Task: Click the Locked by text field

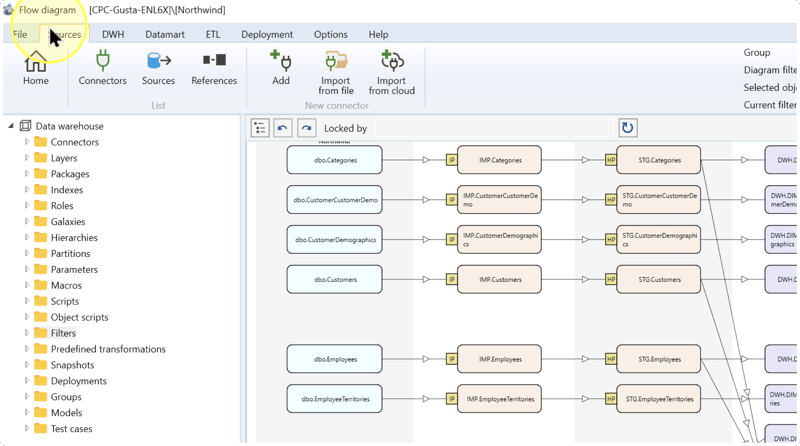Action: coord(494,128)
